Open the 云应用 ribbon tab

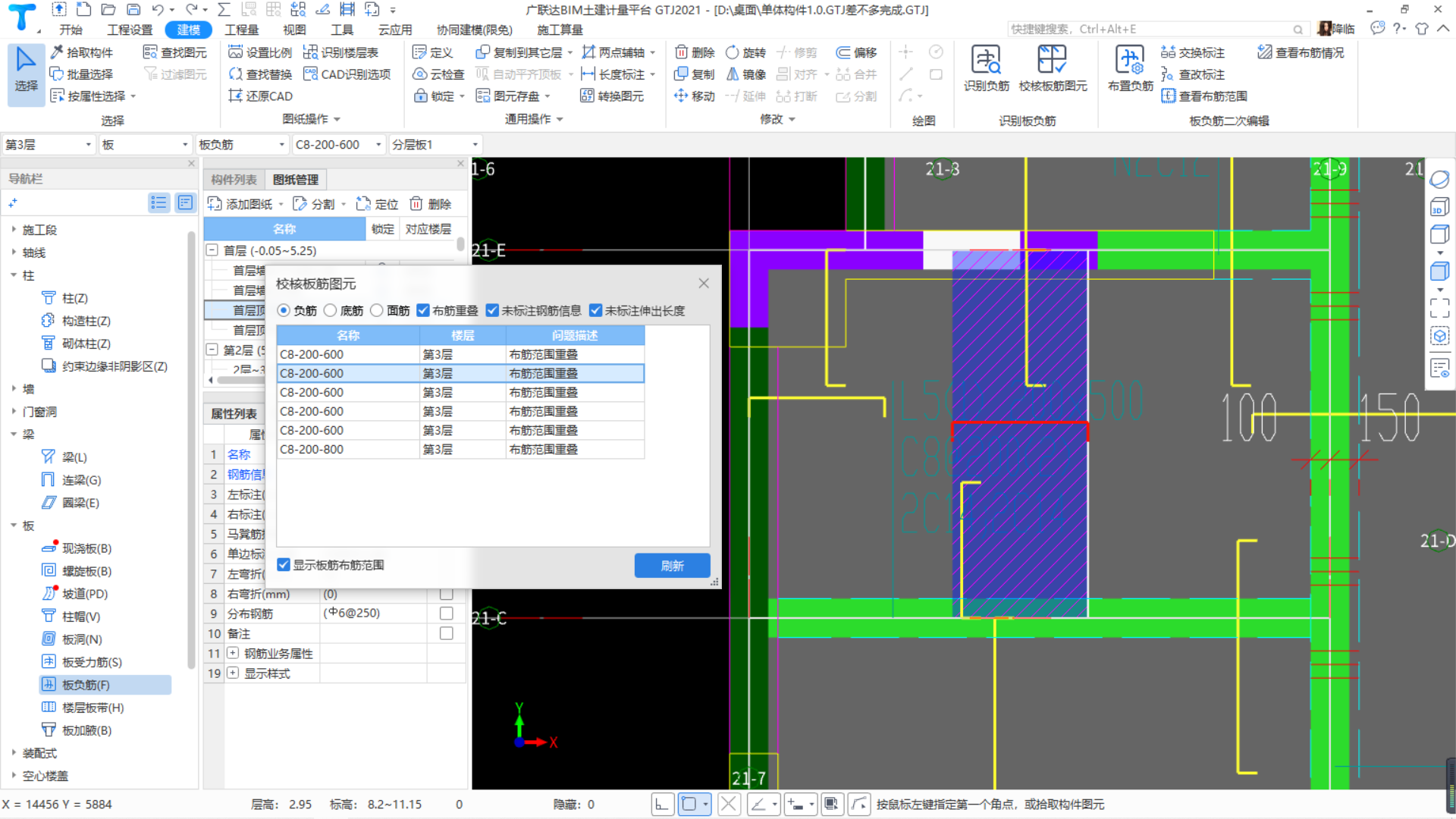[395, 30]
